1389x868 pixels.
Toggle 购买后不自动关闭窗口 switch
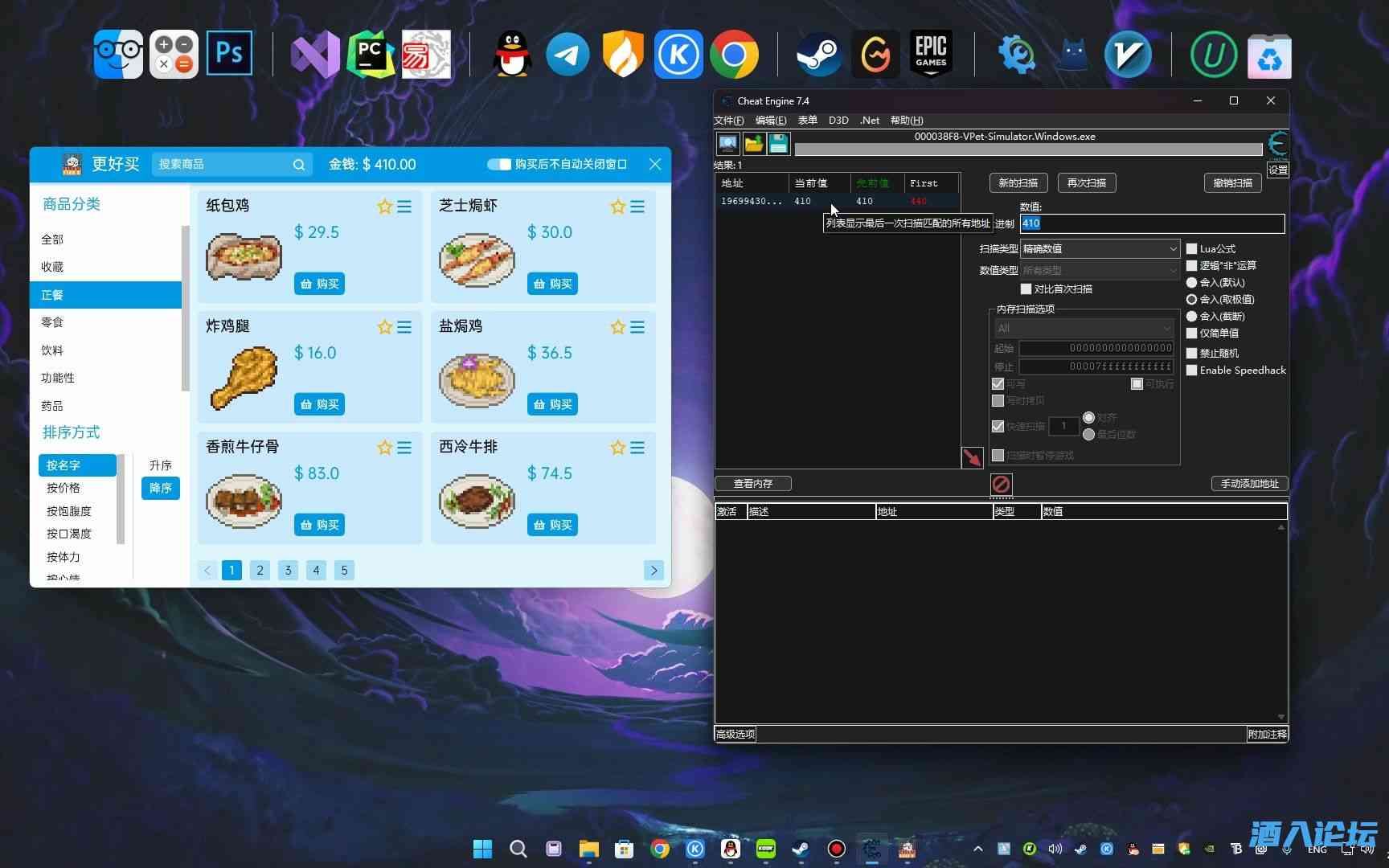499,164
